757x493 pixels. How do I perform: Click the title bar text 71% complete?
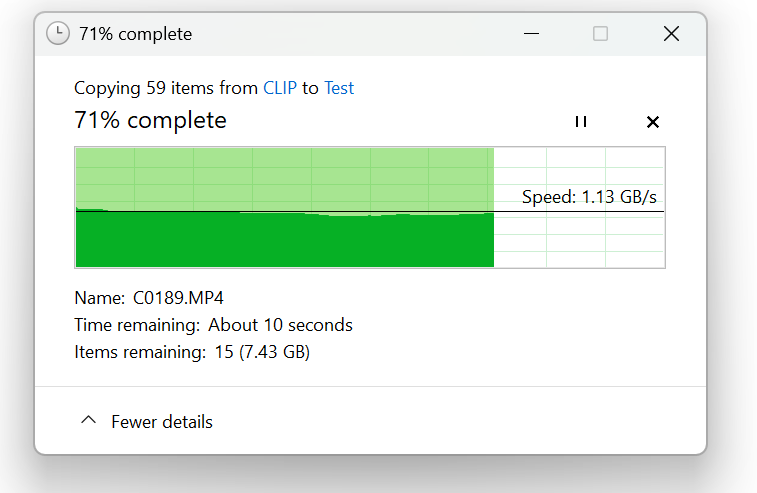pos(135,34)
